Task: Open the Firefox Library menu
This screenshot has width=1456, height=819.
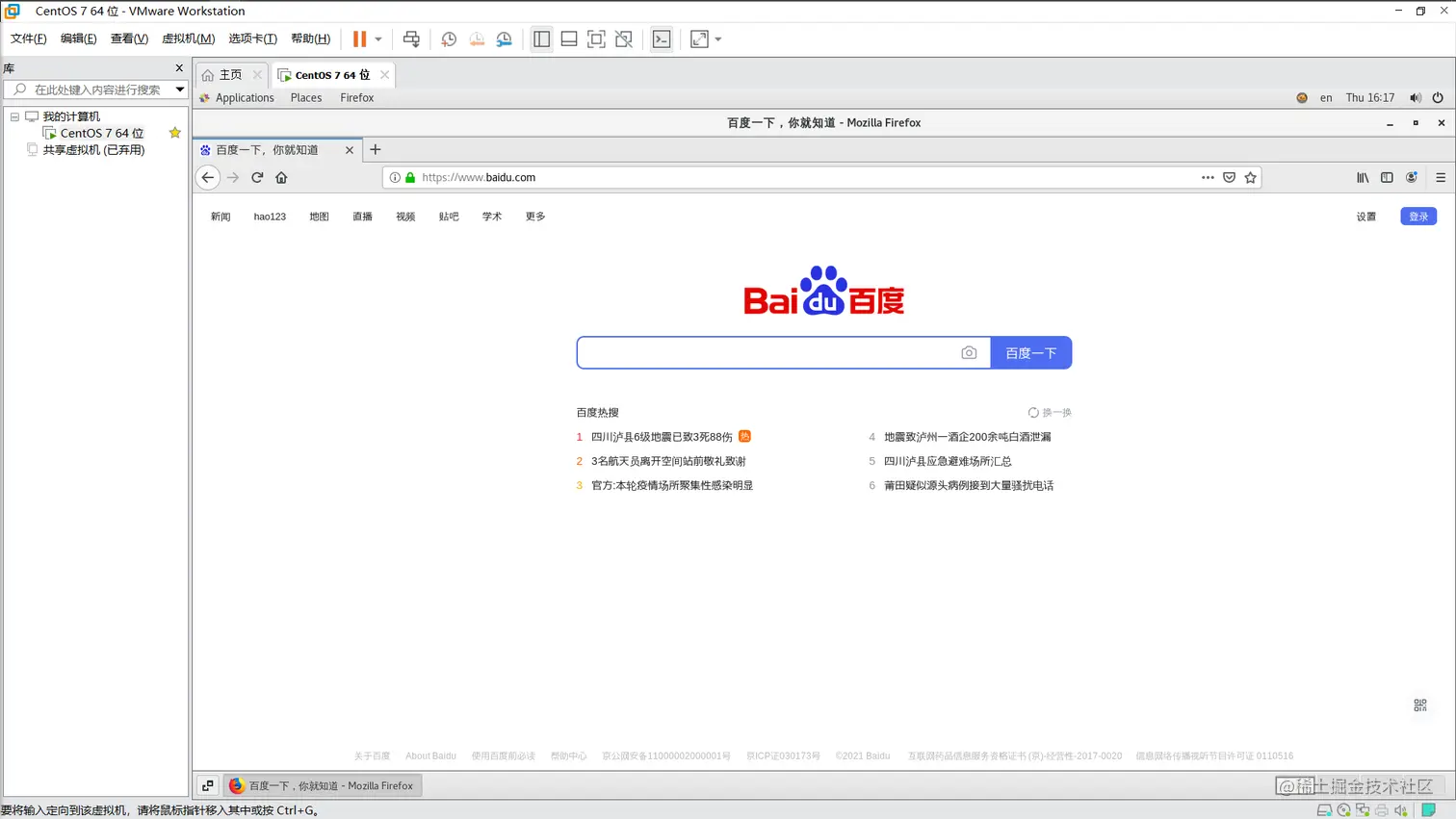Action: pyautogui.click(x=1363, y=178)
